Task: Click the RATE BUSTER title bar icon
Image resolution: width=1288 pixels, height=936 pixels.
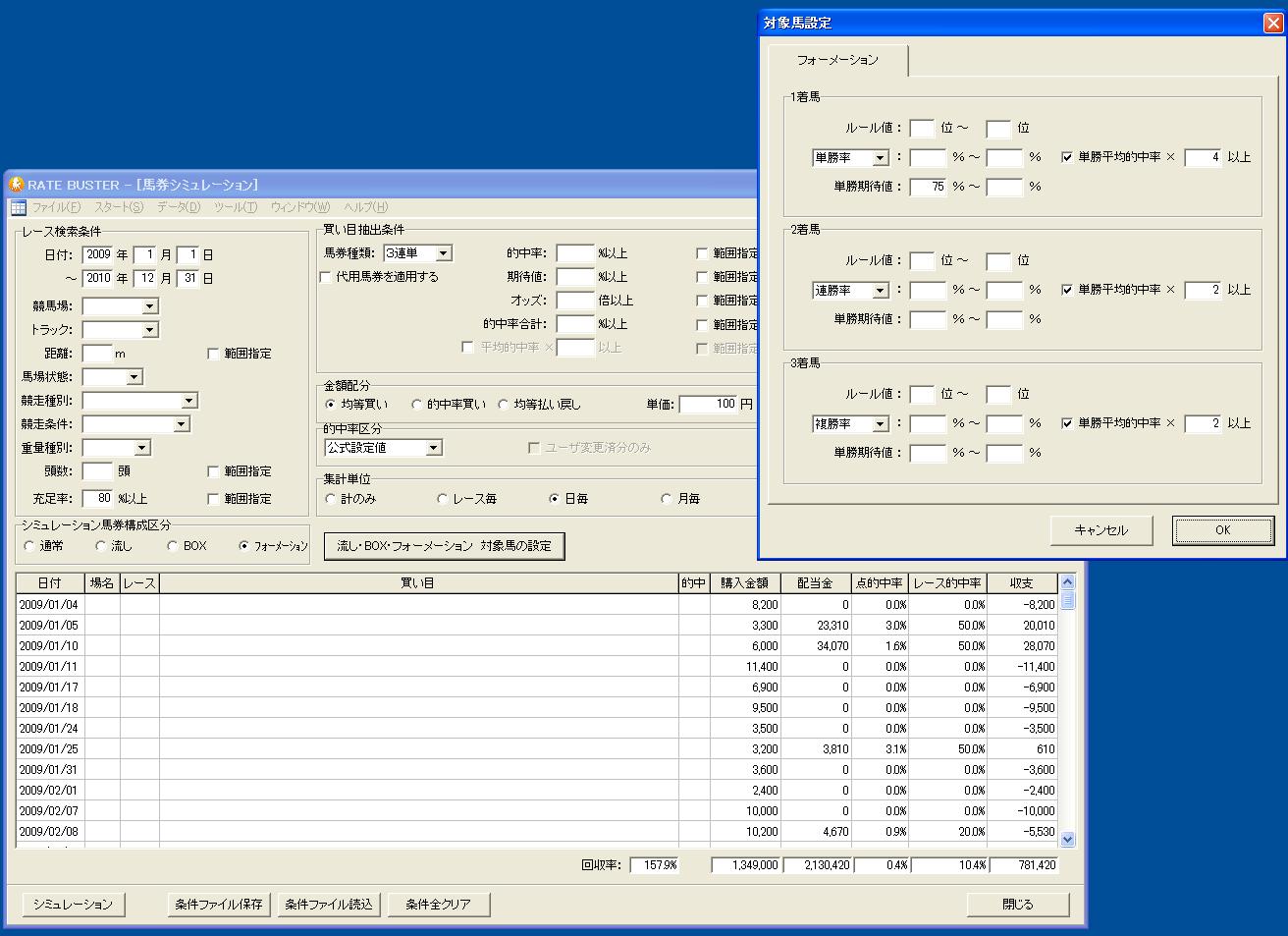Action: pyautogui.click(x=17, y=185)
